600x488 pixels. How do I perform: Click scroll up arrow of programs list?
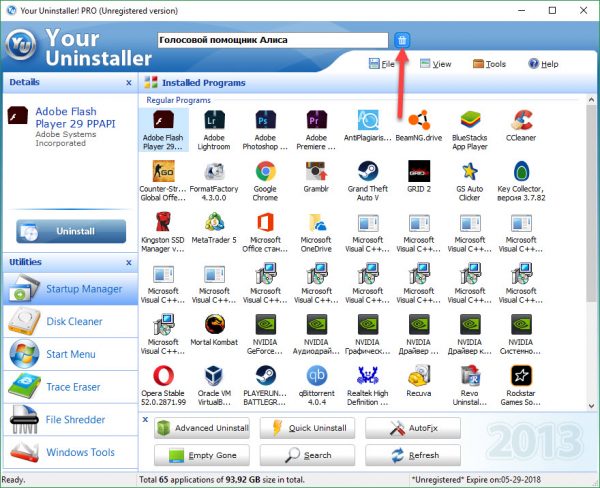coord(592,100)
